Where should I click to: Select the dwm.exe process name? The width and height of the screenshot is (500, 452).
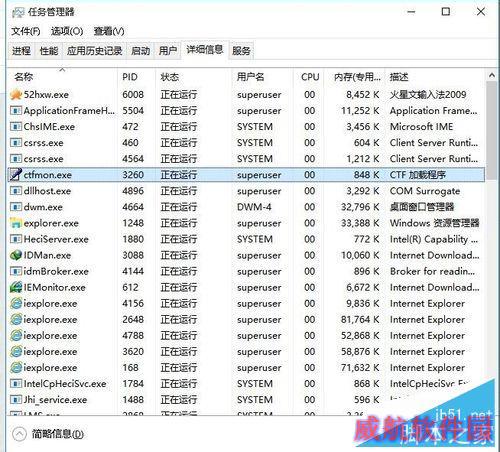click(43, 207)
